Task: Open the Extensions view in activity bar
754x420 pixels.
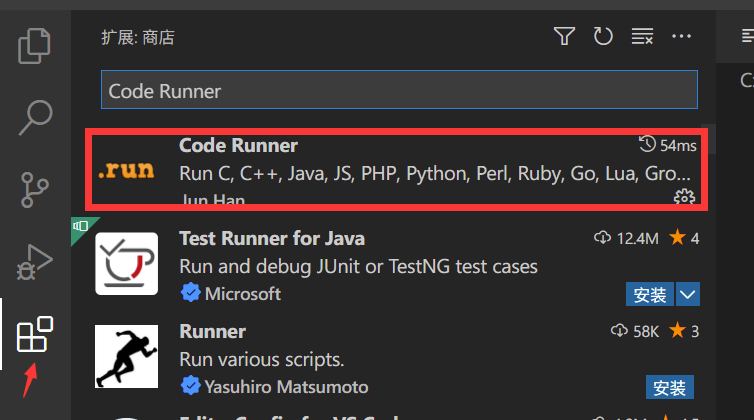Action: (35, 334)
